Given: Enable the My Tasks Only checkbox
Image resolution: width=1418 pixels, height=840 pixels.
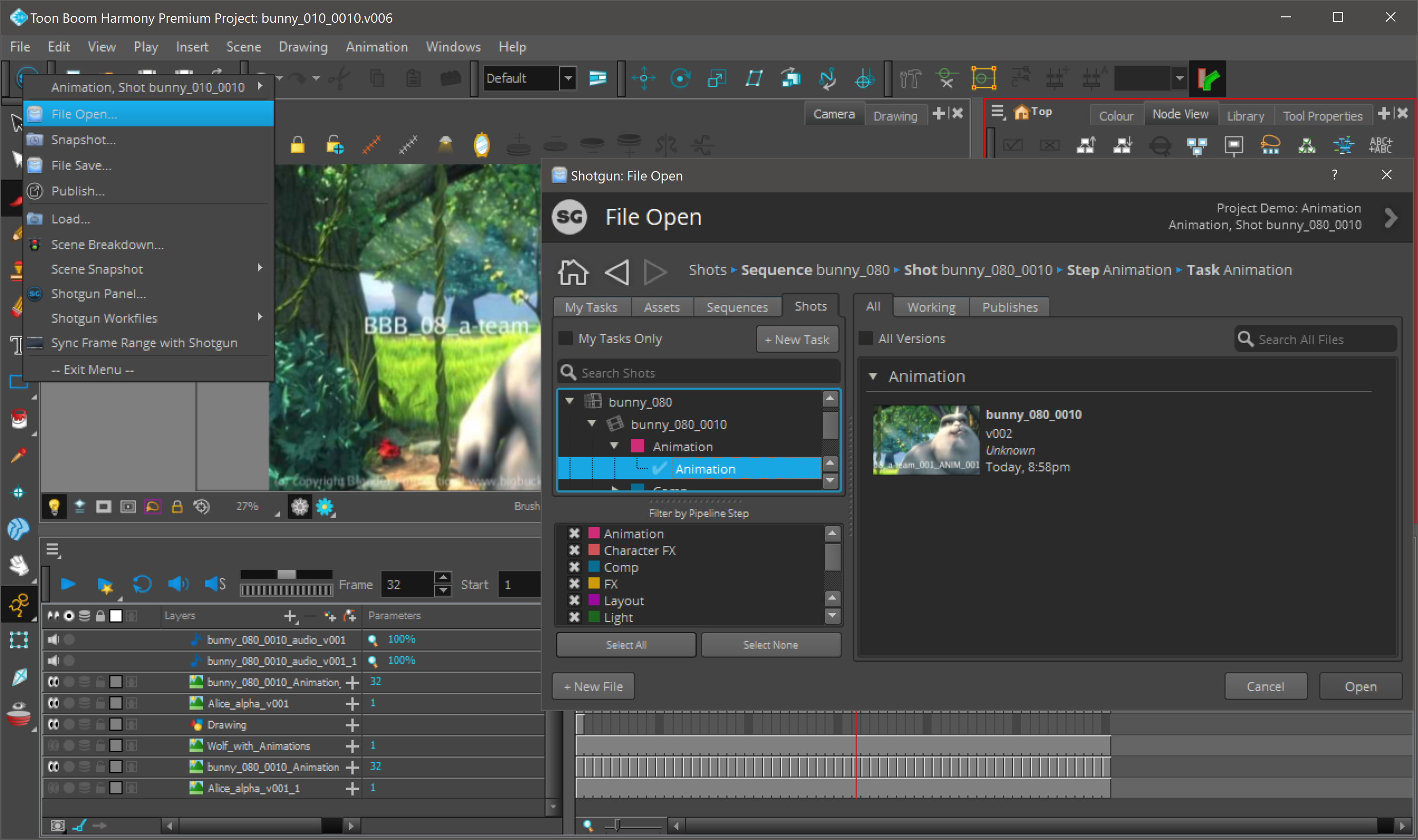Looking at the screenshot, I should [565, 339].
